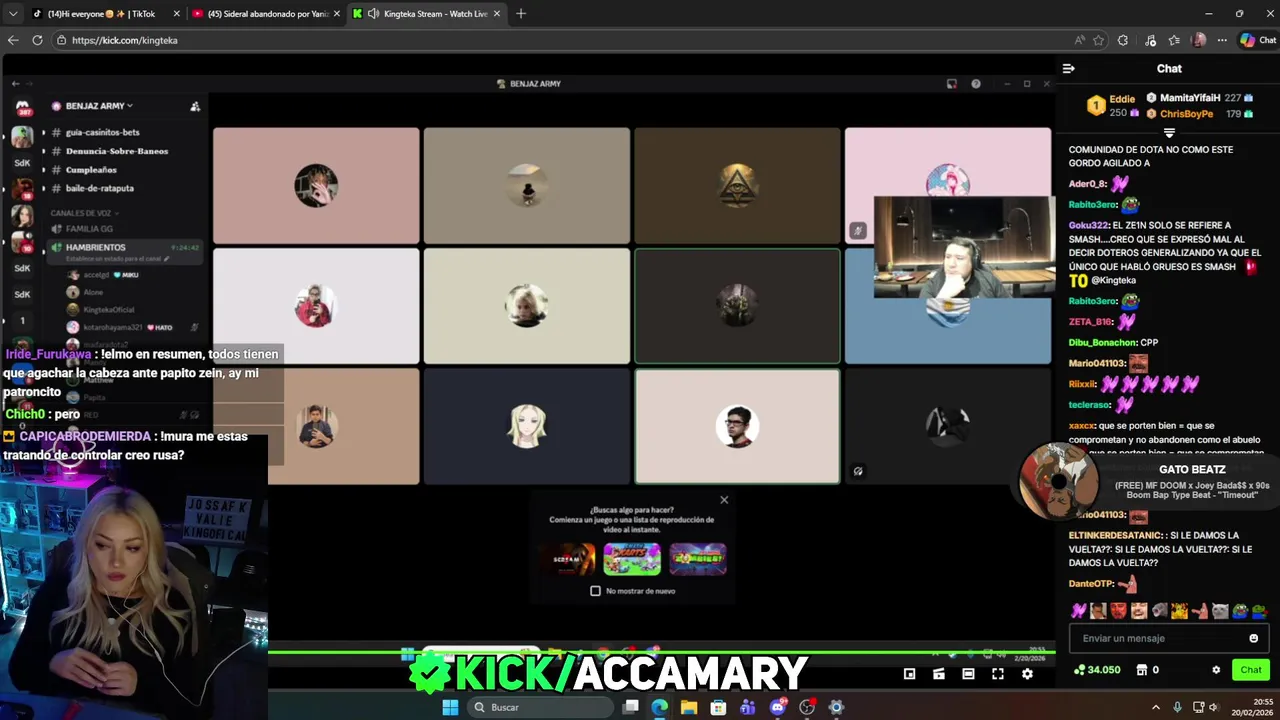The height and width of the screenshot is (720, 1280).
Task: Click the green Chat send button
Action: pos(1251,670)
